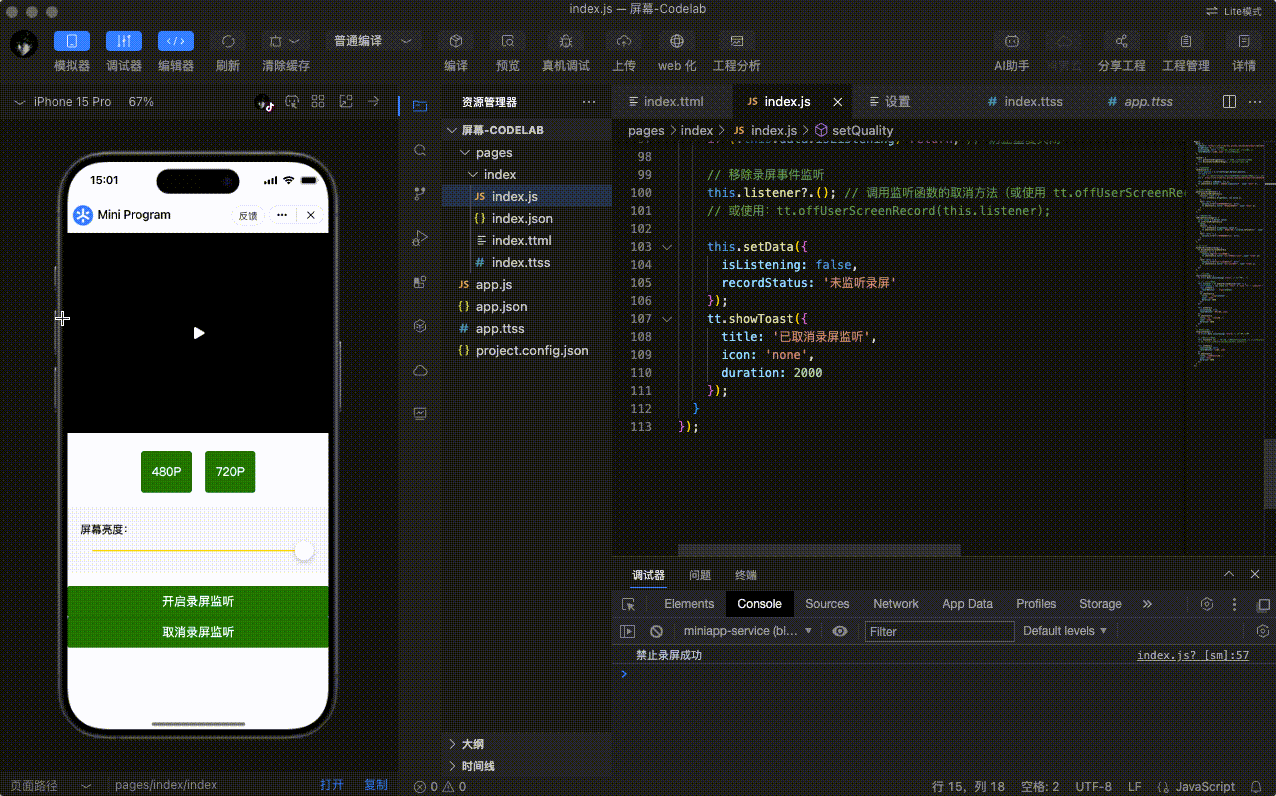Click the 屏幕亮度 brightness slider handle
Image resolution: width=1276 pixels, height=796 pixels.
(304, 550)
